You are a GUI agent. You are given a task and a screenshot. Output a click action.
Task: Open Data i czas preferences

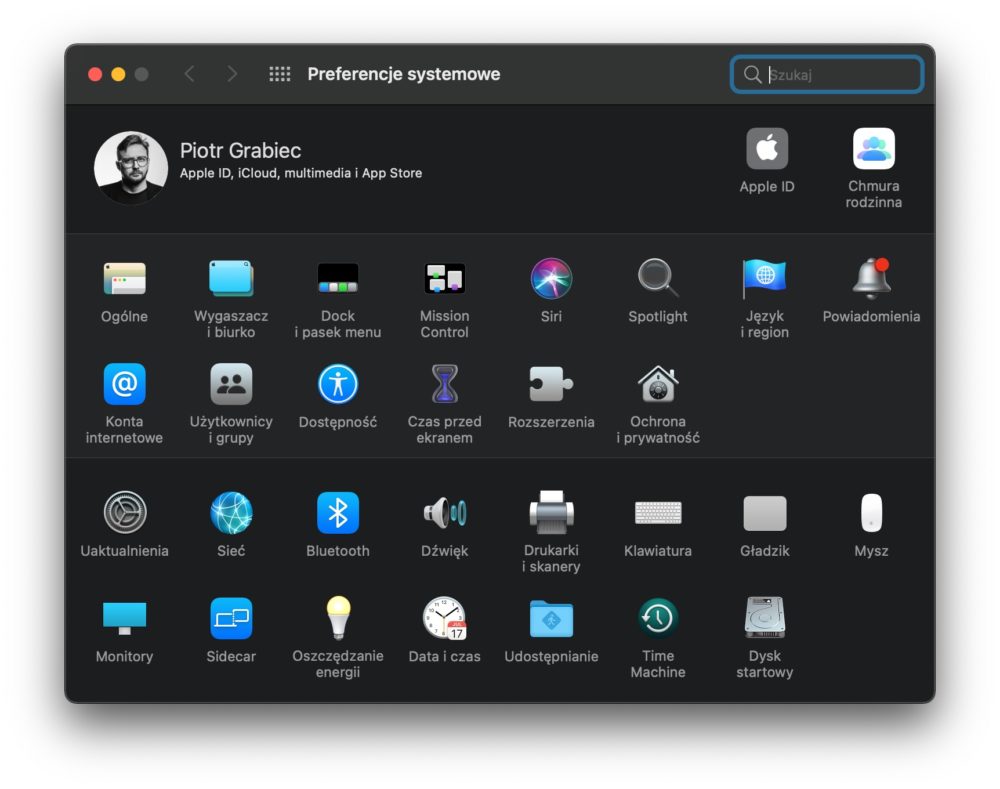pyautogui.click(x=445, y=617)
